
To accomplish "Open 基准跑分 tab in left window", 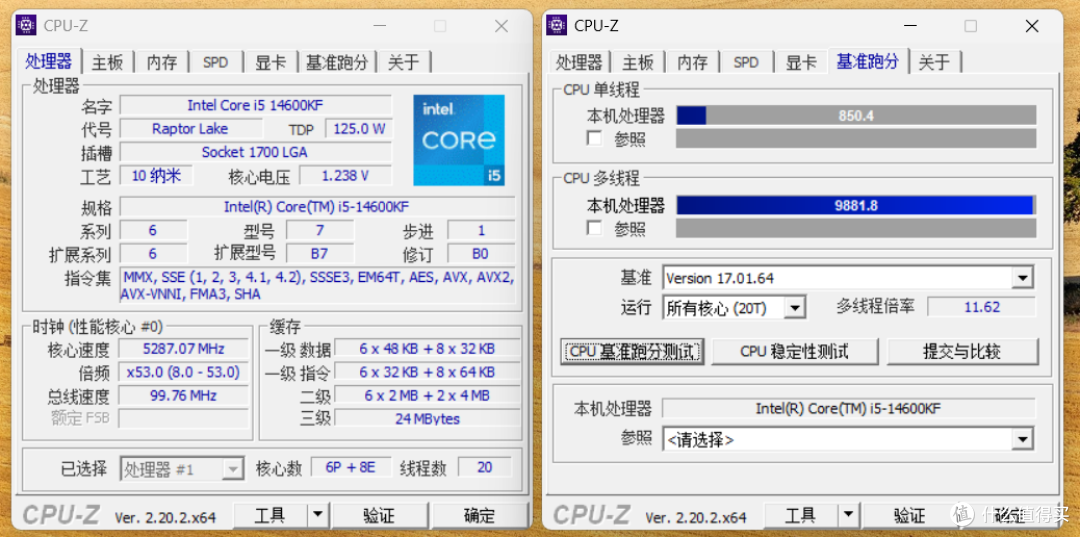I will pos(337,62).
